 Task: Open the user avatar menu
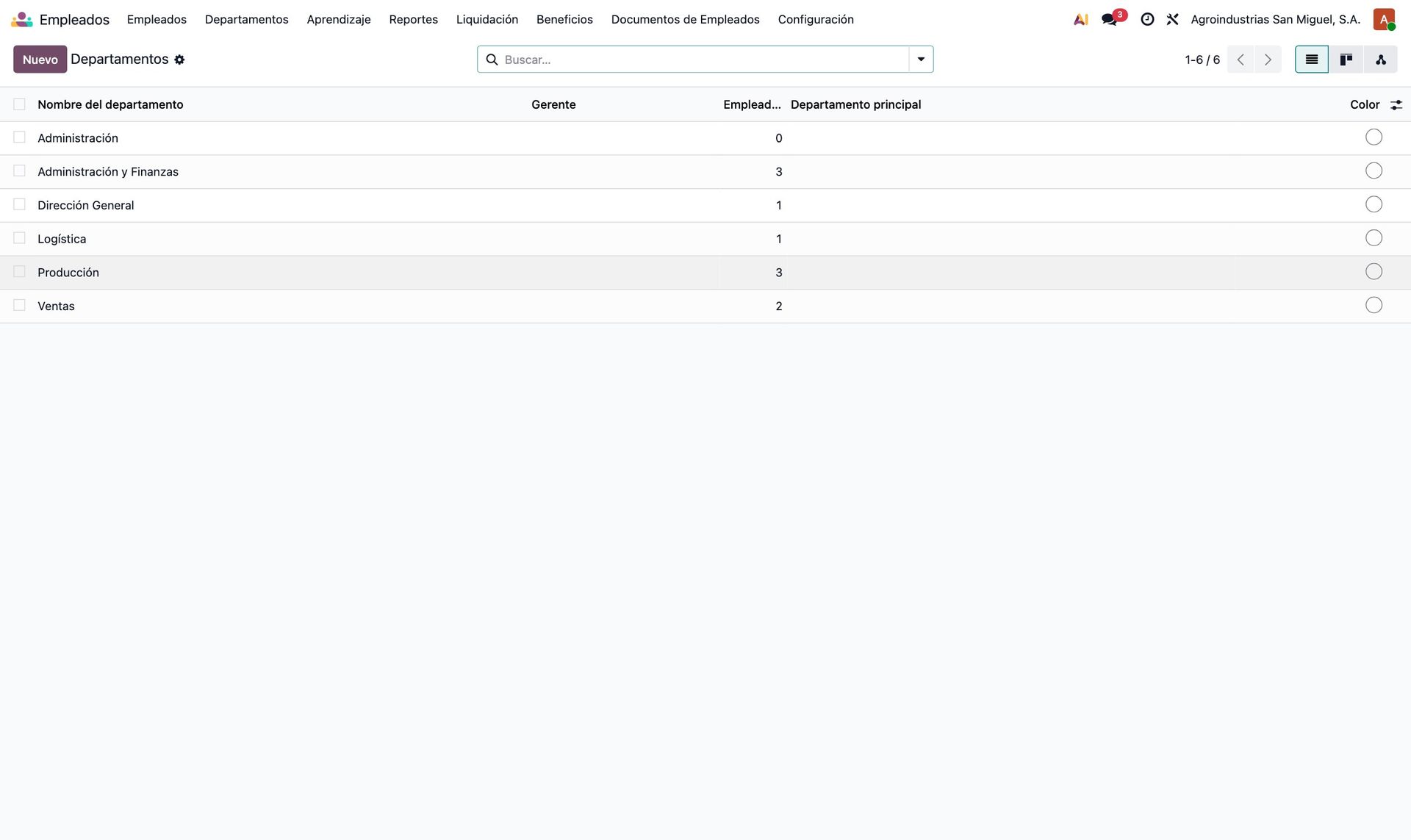[1384, 19]
